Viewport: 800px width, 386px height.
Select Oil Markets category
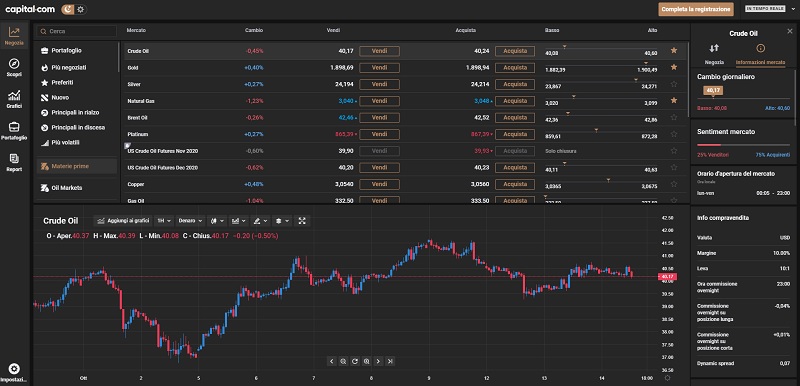click(62, 188)
